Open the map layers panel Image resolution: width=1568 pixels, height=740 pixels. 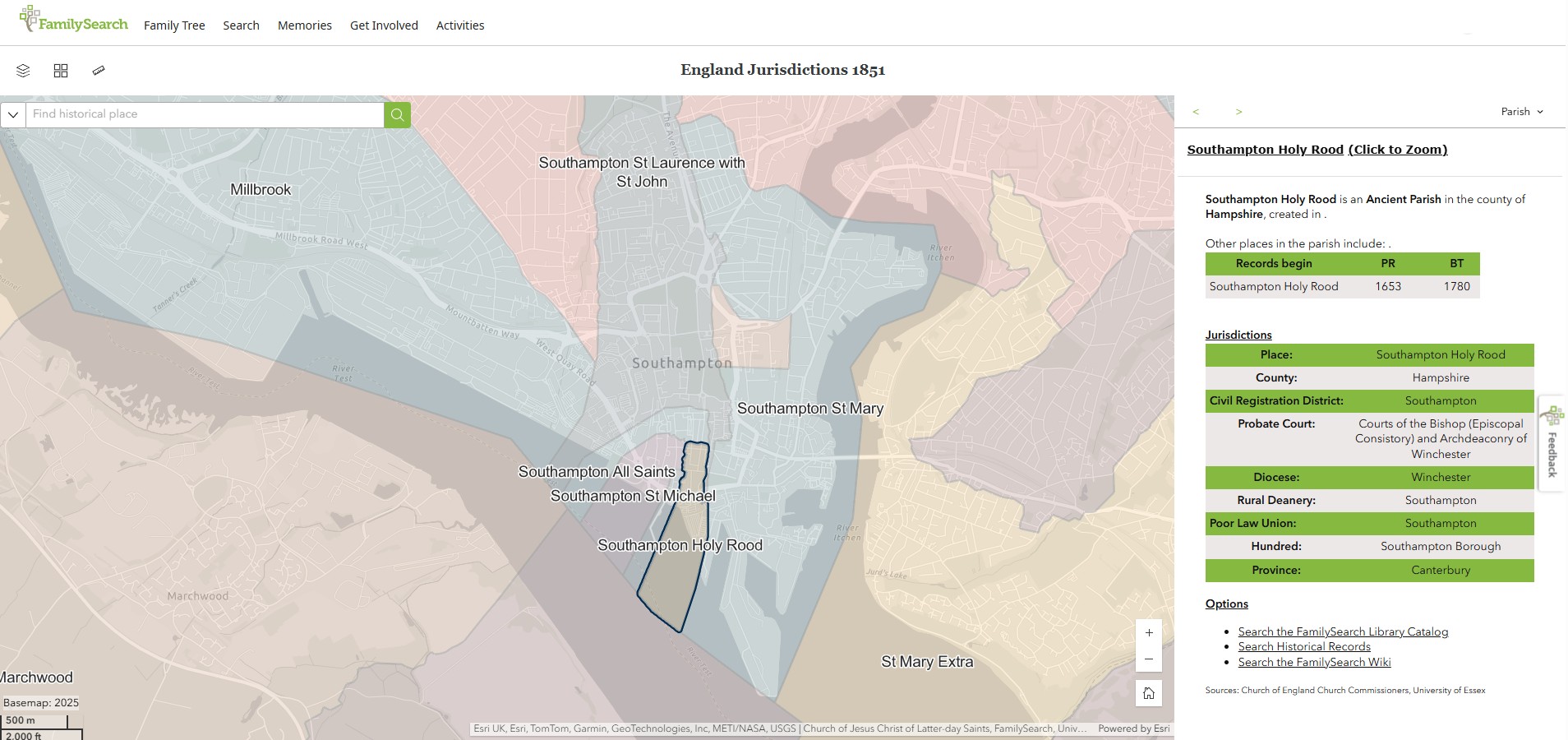point(22,71)
